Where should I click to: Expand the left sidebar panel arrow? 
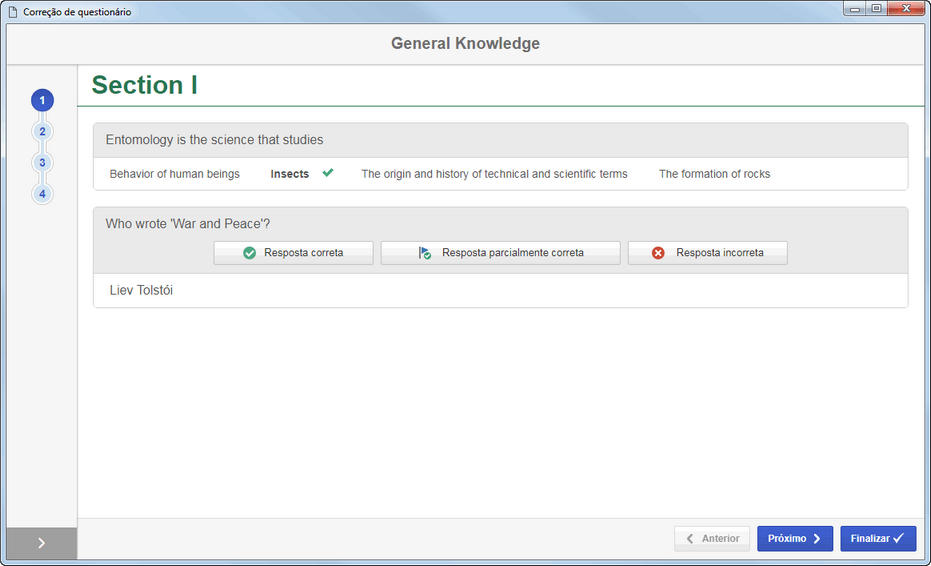tap(42, 543)
